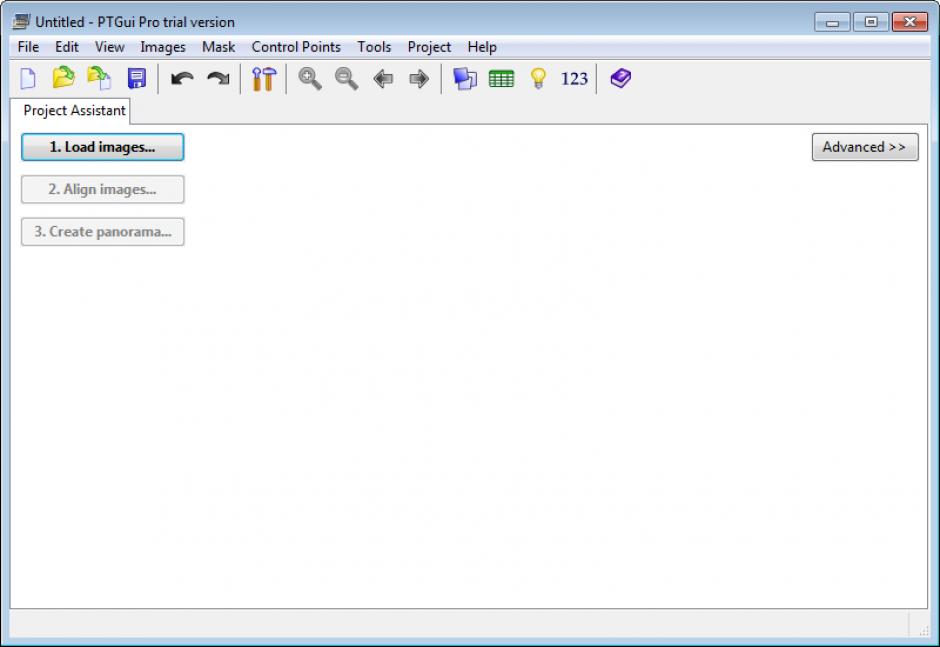
Task: Open the numerical transform 123 icon
Action: 574,79
